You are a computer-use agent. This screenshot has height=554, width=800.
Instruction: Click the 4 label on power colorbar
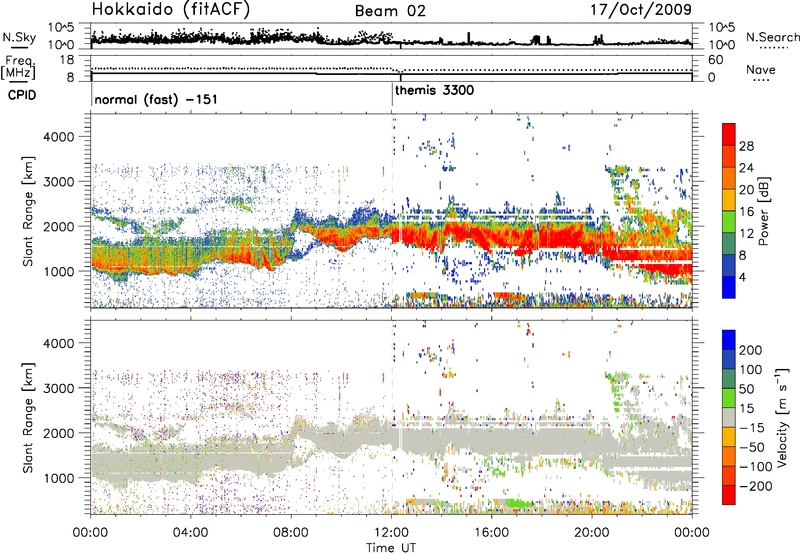tap(743, 277)
